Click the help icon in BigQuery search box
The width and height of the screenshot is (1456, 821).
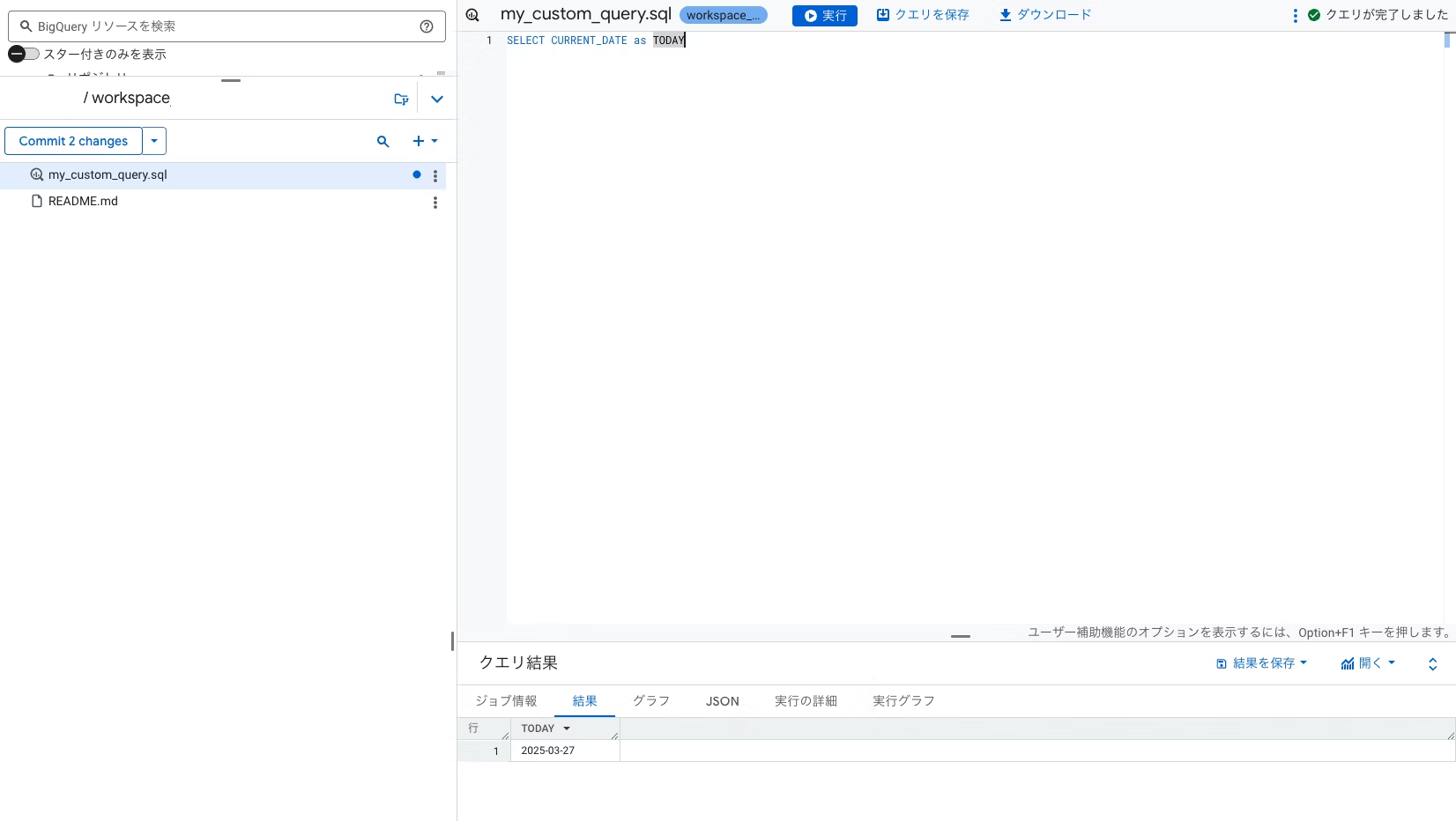tap(427, 26)
